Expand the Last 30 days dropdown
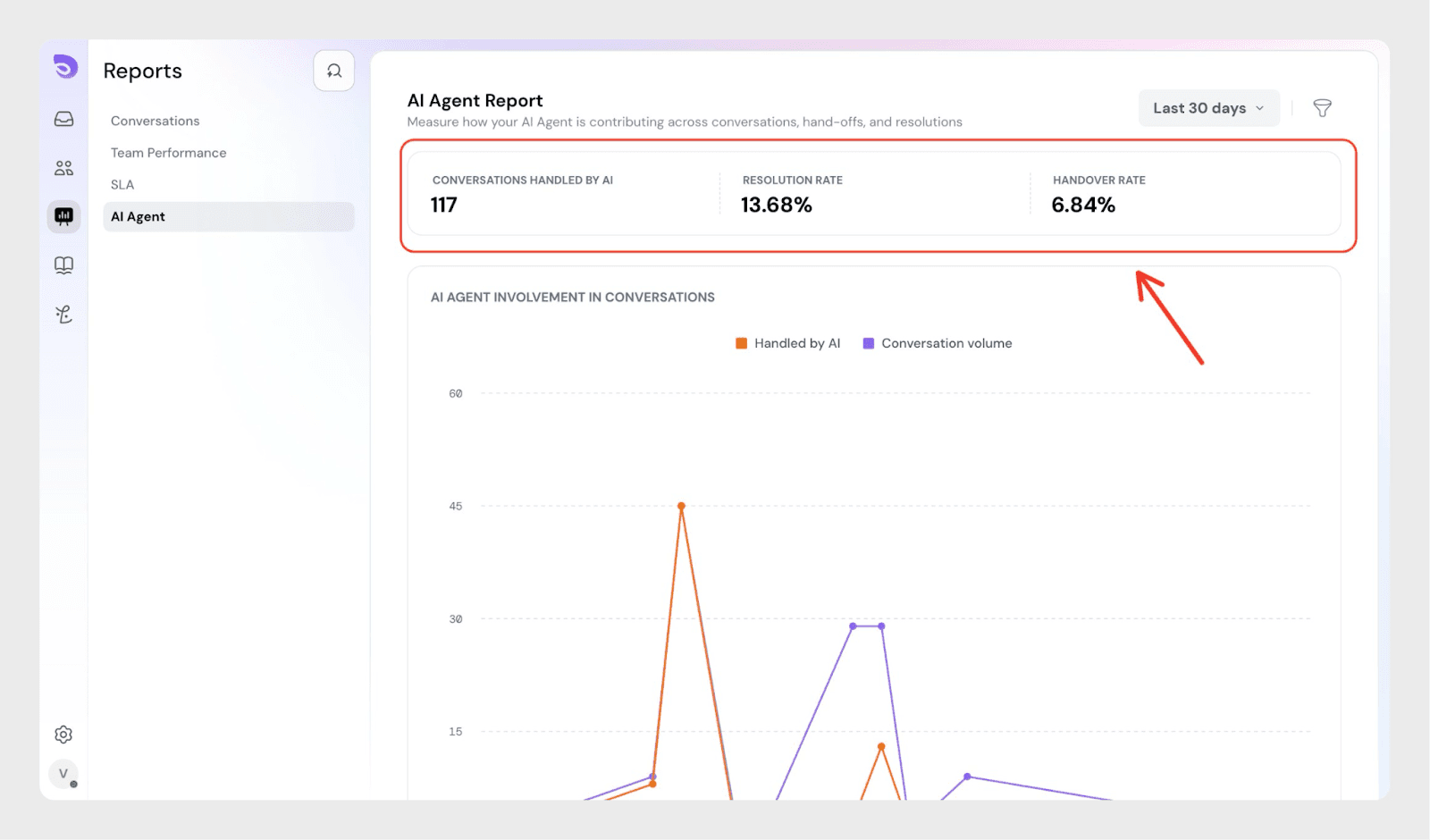 pos(1208,108)
